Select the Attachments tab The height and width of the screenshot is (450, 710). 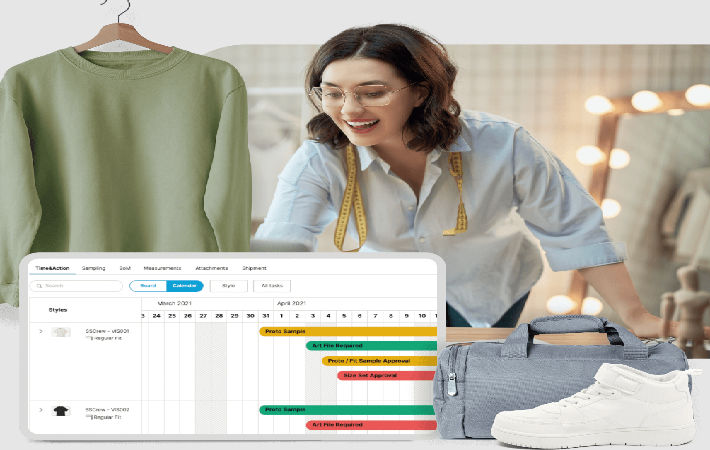click(211, 268)
